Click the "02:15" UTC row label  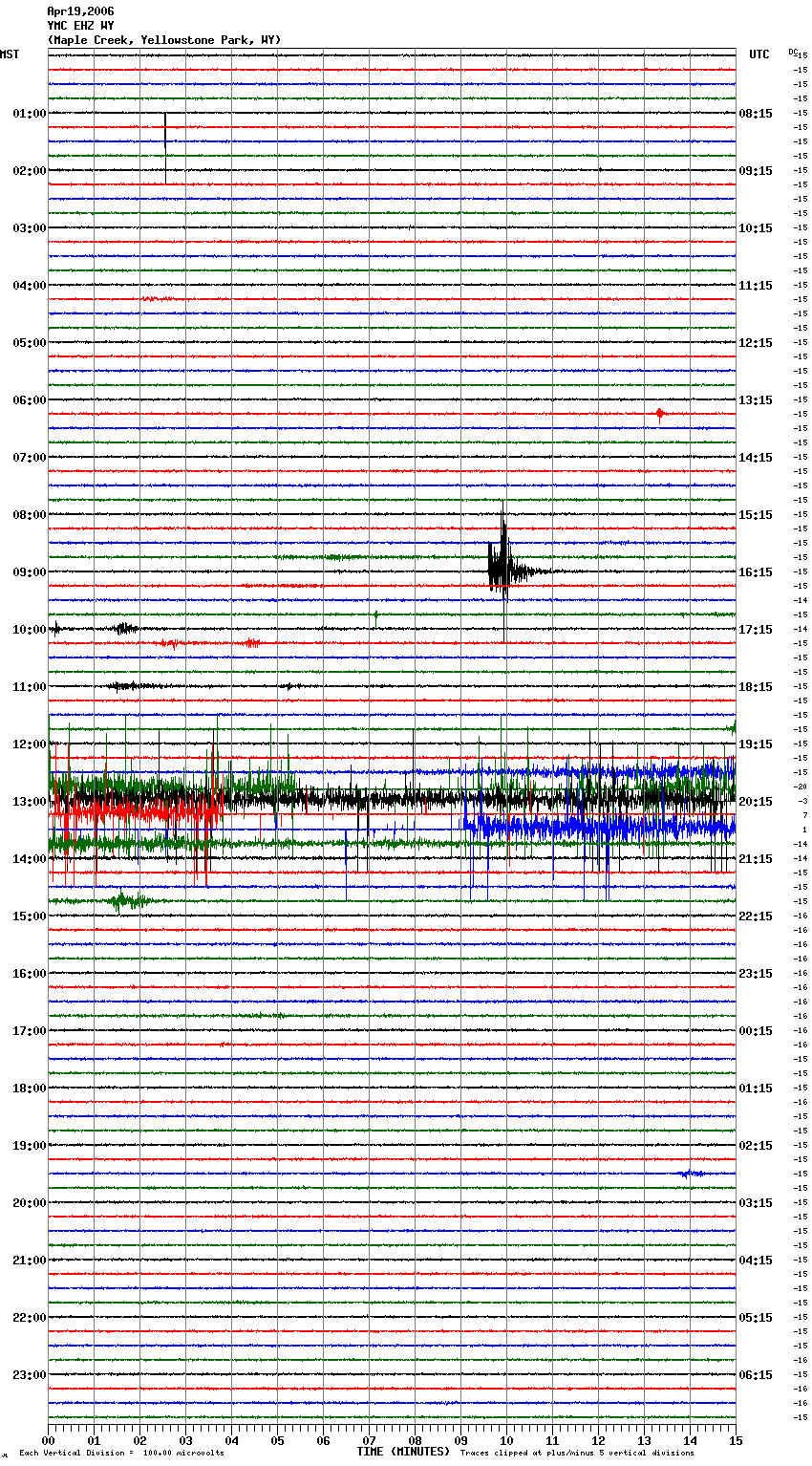[756, 1146]
